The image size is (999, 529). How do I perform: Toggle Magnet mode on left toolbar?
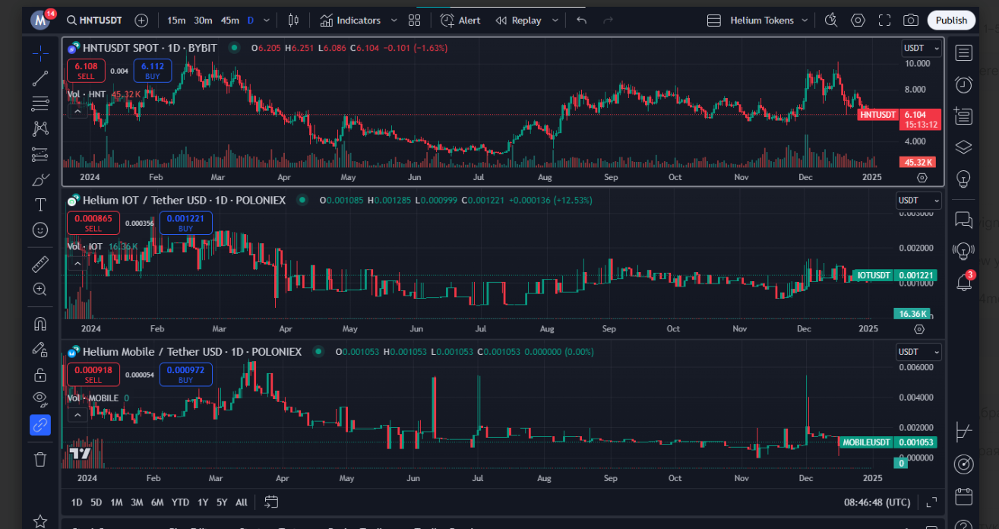[40, 324]
